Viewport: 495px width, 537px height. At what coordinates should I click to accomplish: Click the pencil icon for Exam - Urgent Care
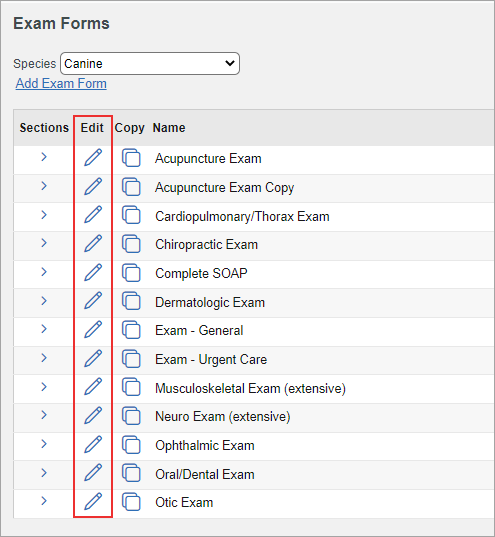[x=93, y=358]
